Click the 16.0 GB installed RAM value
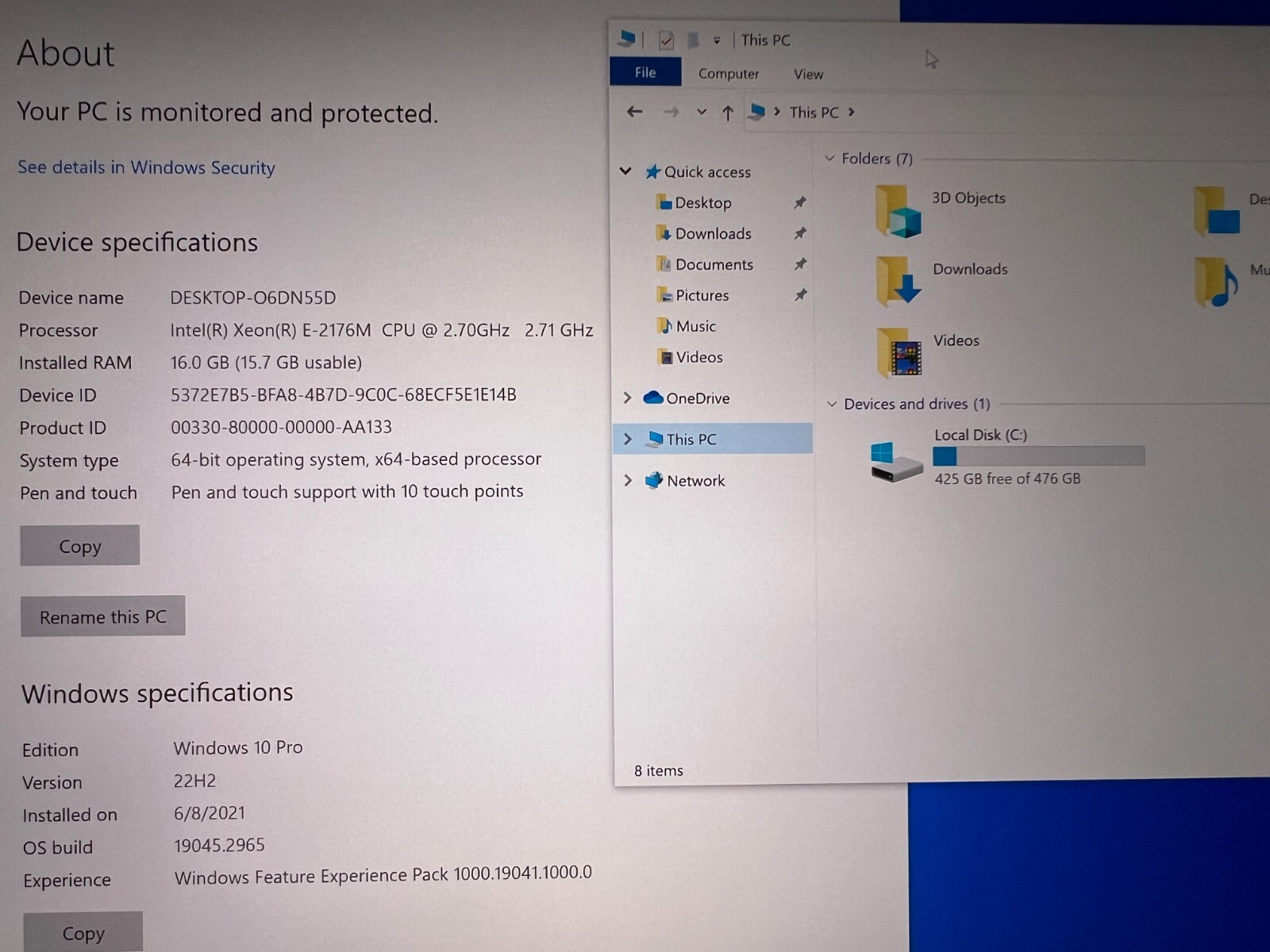 266,363
